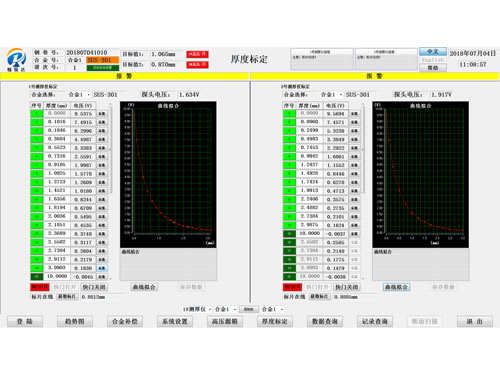The image size is (500, 375).
Task: Switch to the 系统设置 page
Action: click(x=175, y=321)
